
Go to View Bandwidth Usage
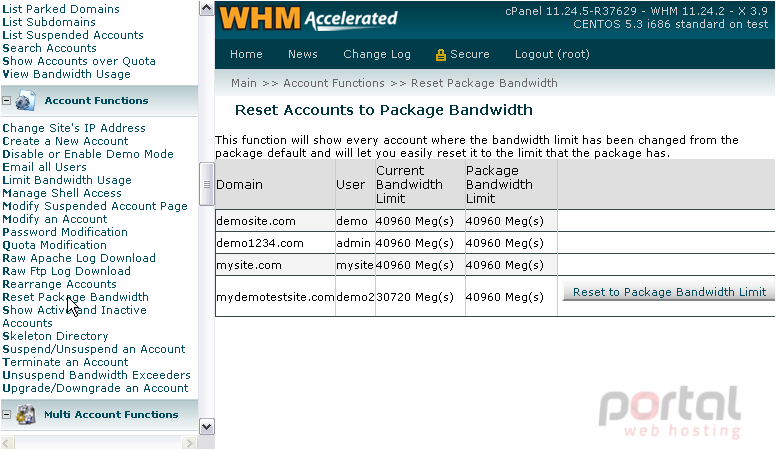pyautogui.click(x=66, y=74)
